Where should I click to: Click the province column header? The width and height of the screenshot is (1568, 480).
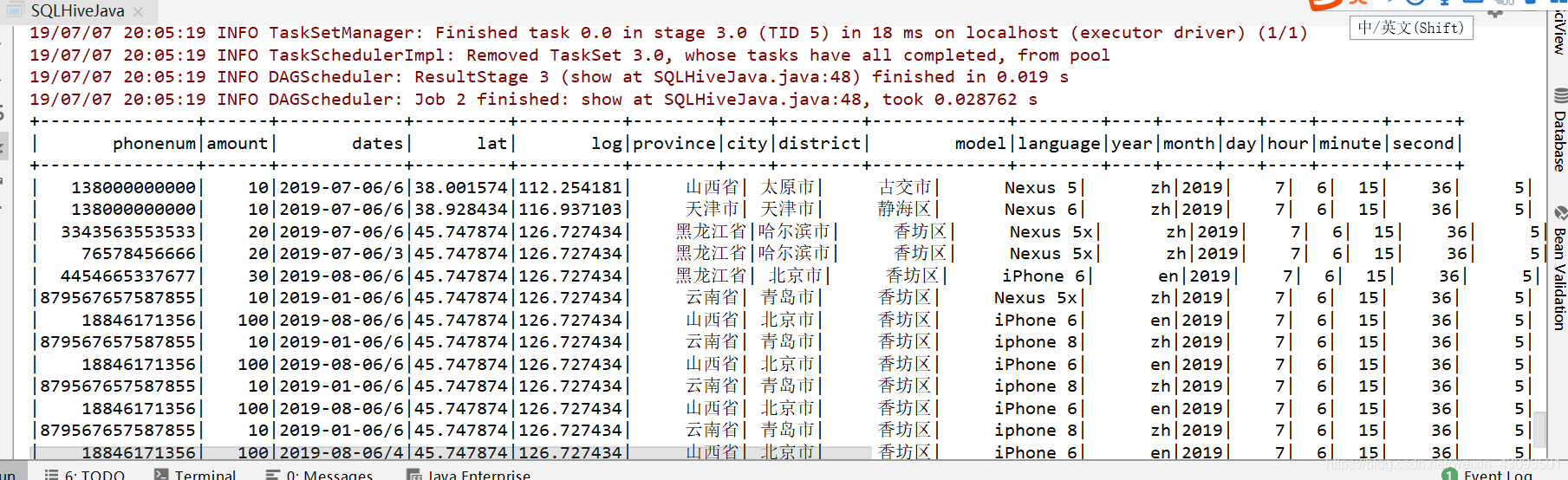coord(674,144)
